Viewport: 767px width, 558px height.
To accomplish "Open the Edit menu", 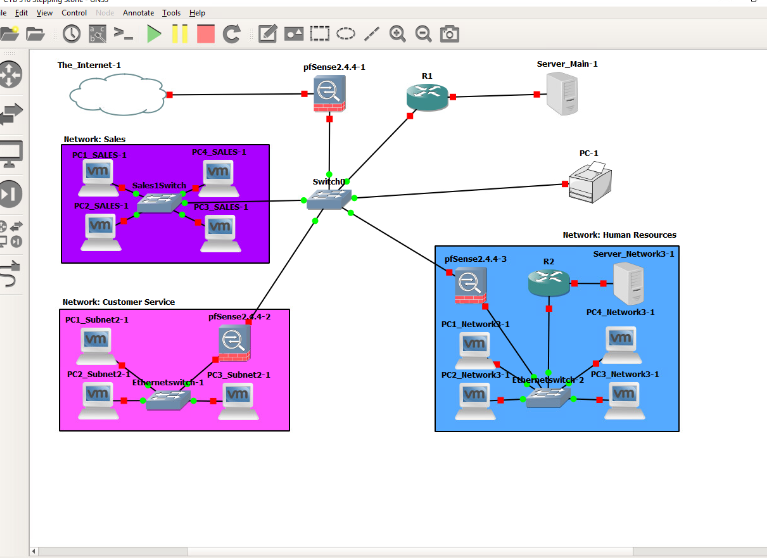I will tap(22, 13).
